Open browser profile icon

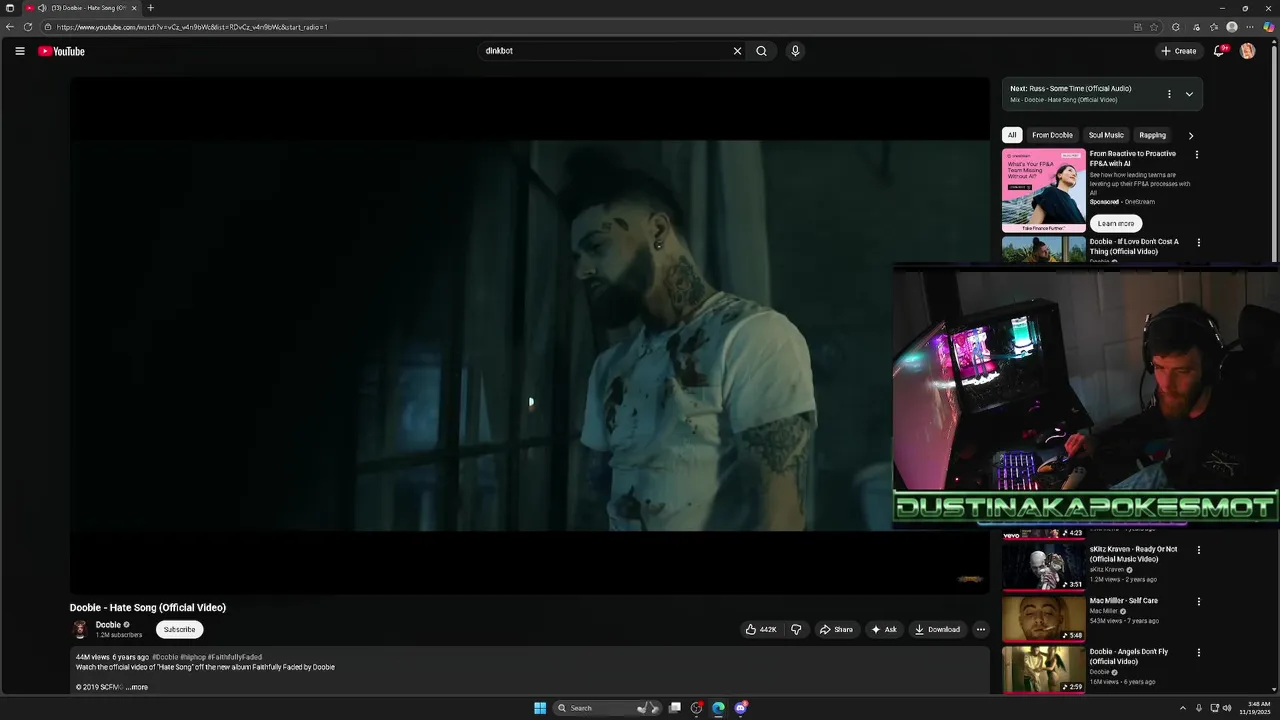[1232, 27]
